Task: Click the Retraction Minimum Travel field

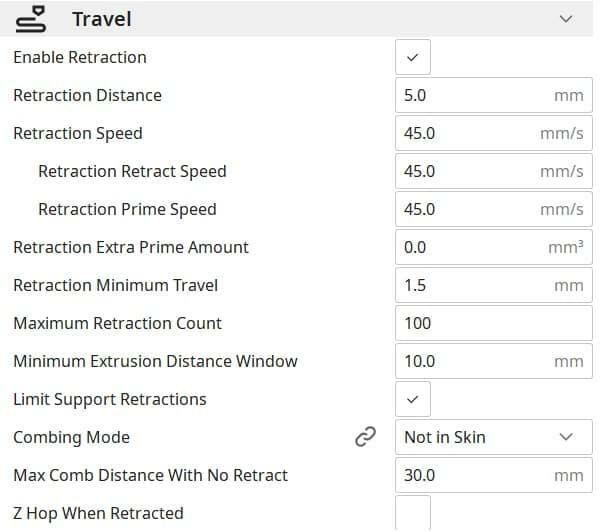Action: point(494,285)
